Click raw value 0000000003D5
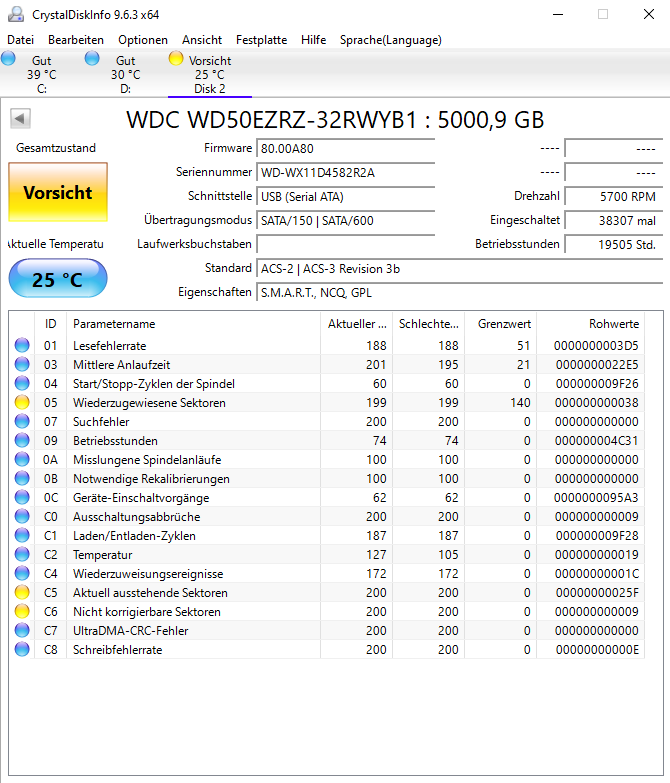Screen dimensions: 670x783 click(x=596, y=346)
